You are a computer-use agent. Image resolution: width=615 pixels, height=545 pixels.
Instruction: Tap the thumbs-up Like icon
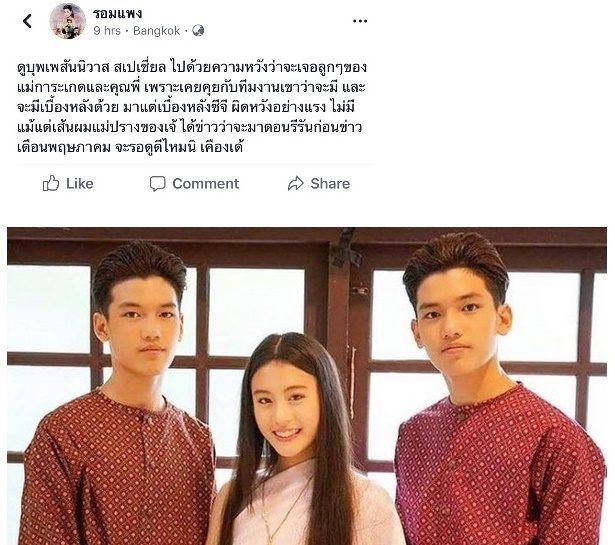point(51,183)
